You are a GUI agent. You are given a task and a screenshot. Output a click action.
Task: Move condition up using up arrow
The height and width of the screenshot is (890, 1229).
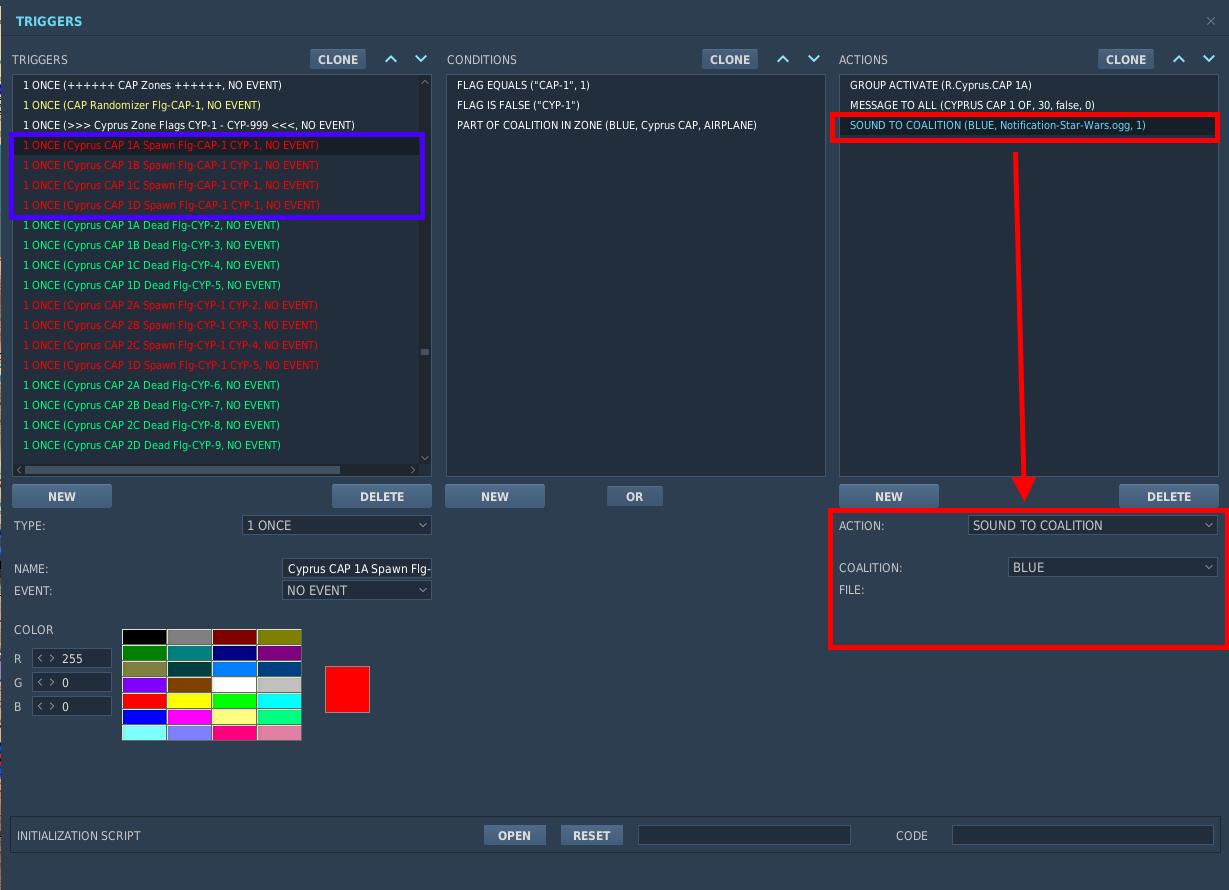(783, 59)
